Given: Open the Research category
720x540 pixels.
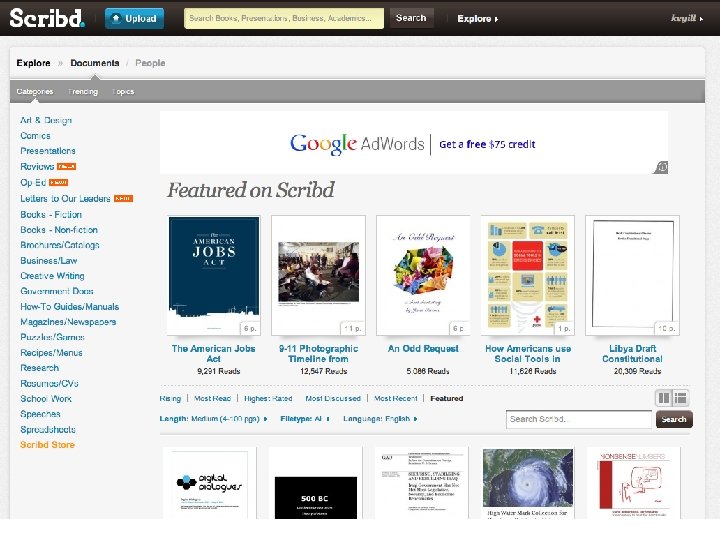Looking at the screenshot, I should [39, 368].
